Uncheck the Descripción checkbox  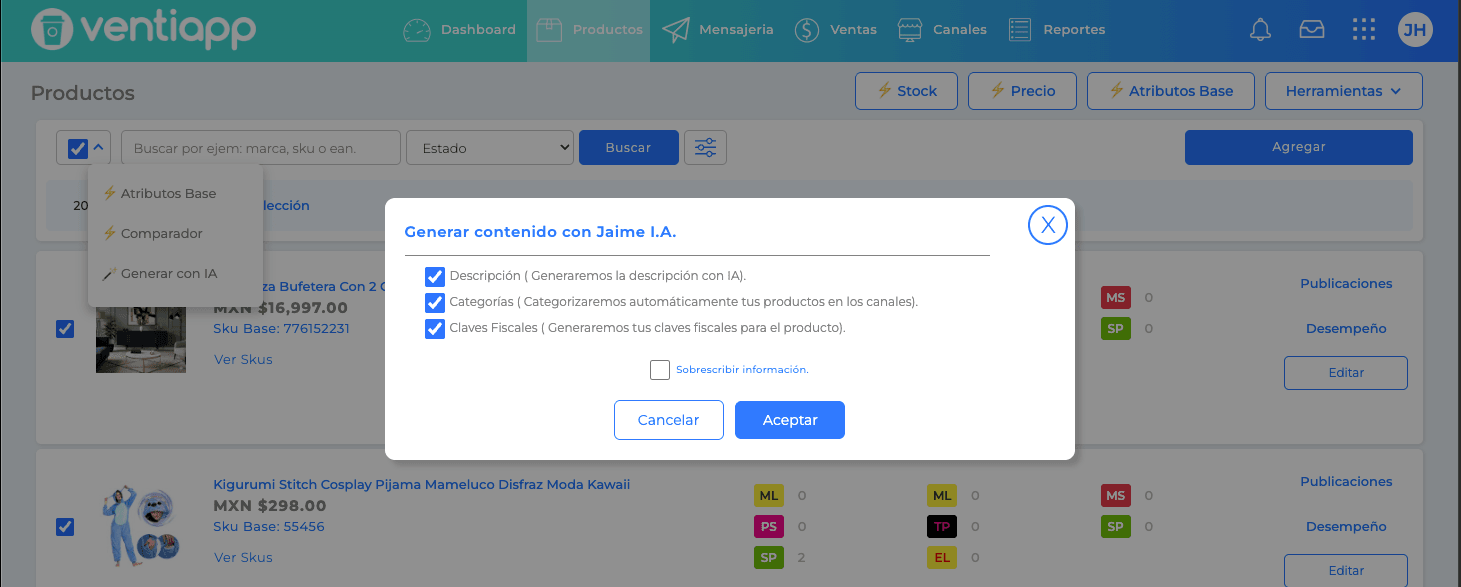[x=435, y=276]
